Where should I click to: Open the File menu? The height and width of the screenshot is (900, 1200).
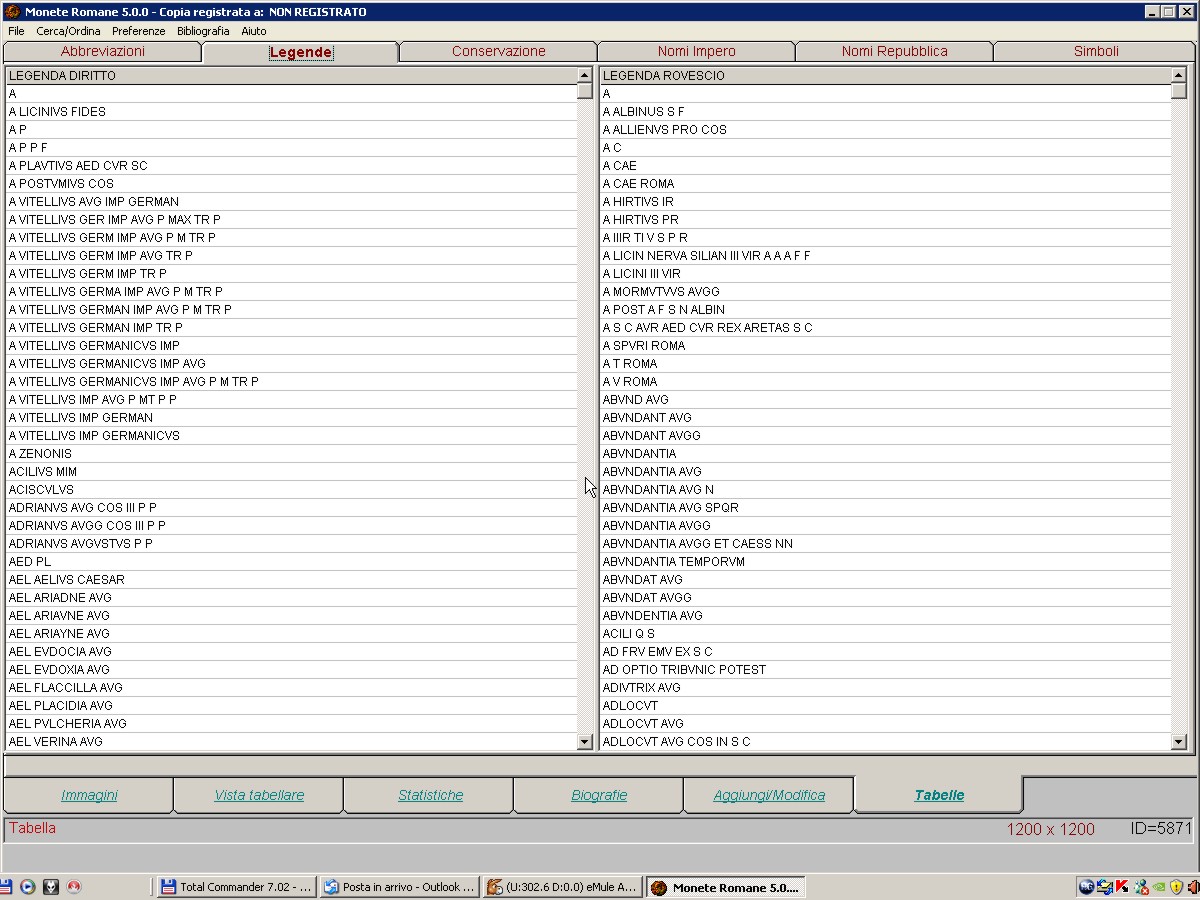click(x=16, y=31)
